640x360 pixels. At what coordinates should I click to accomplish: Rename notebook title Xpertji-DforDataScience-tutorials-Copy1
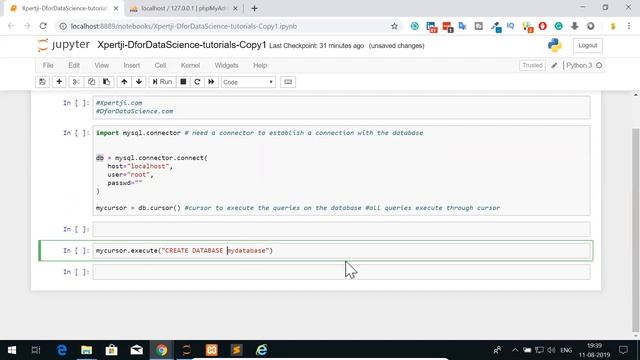pos(182,45)
